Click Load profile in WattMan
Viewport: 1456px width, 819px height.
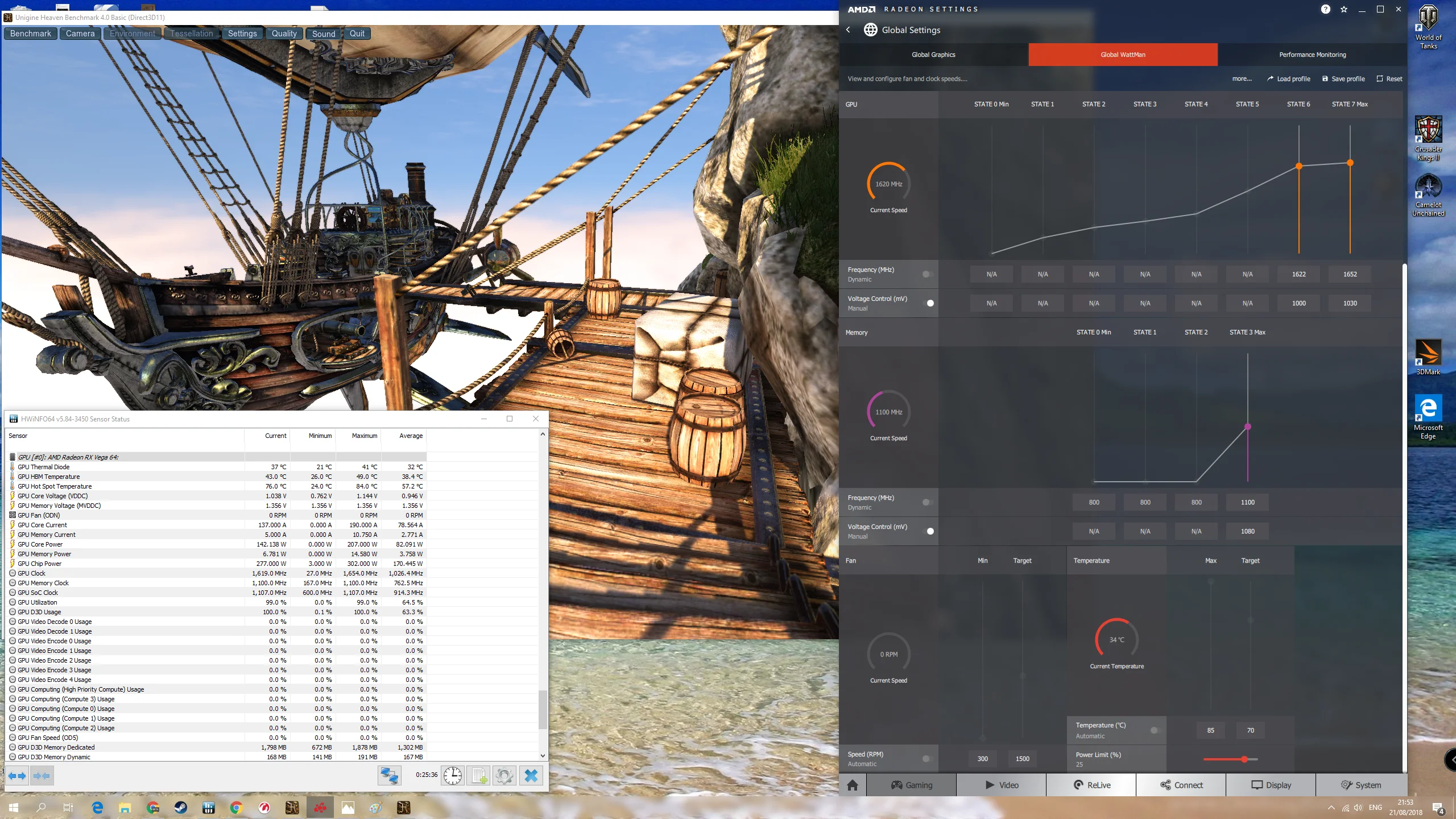tap(1289, 78)
